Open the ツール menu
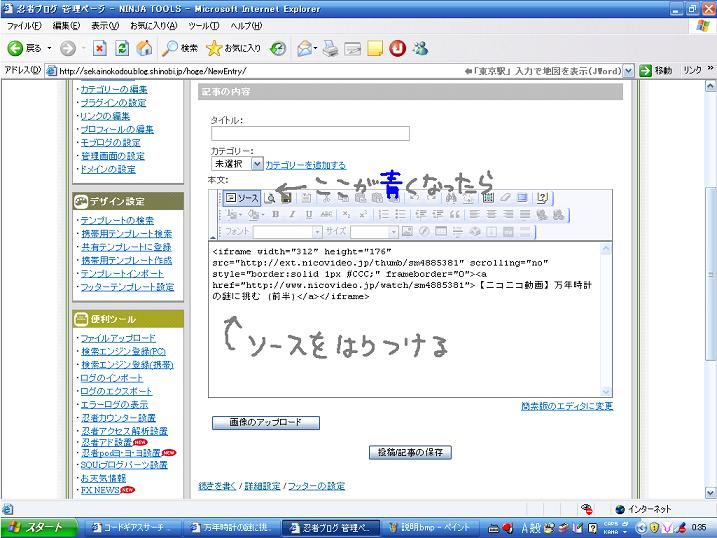This screenshot has height=538, width=717. tap(203, 26)
